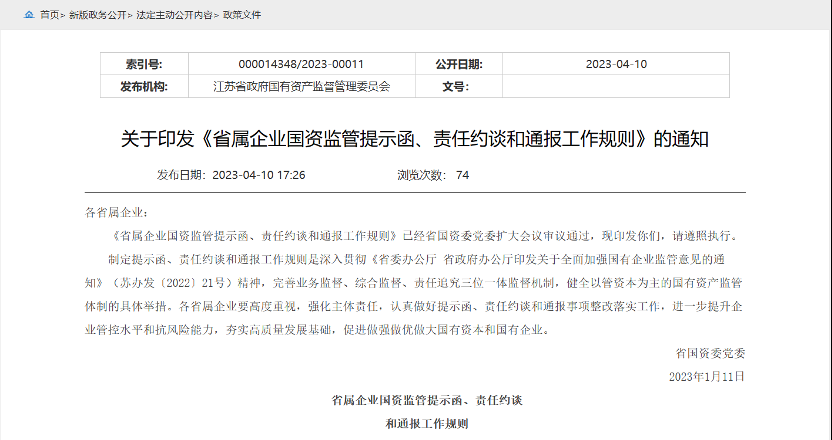The image size is (832, 440).
Task: Click 江苏省政府国有资产监督管理委员会 agency name
Action: click(301, 87)
